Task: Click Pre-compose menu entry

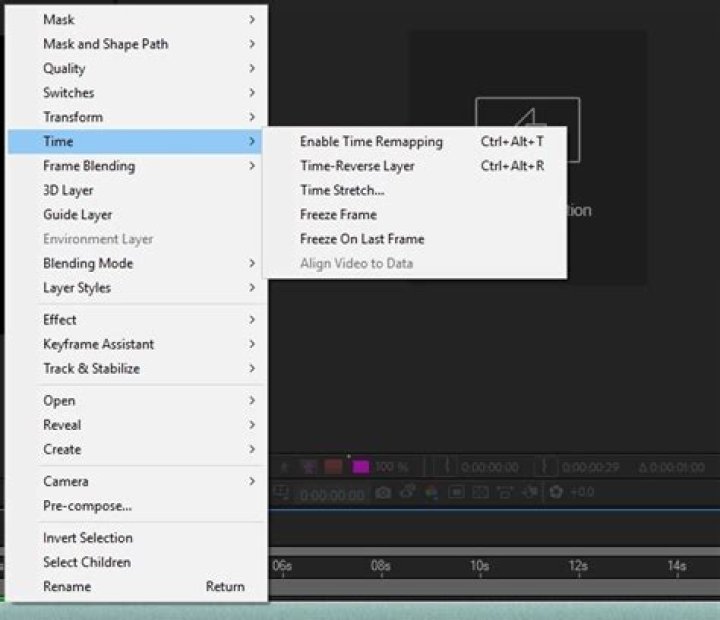Action: point(87,506)
